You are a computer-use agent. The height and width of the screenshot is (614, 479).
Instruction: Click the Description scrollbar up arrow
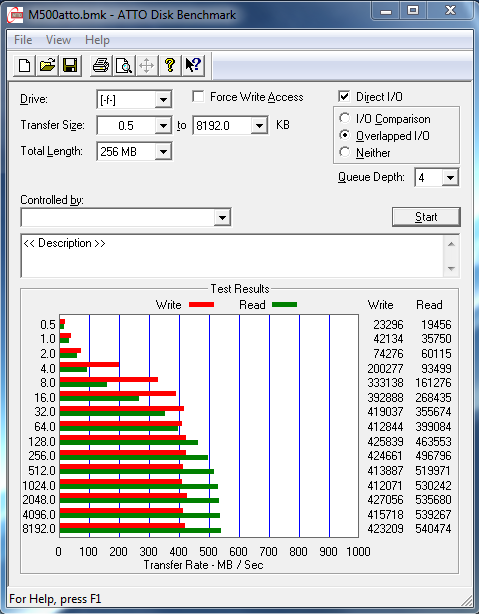point(451,244)
